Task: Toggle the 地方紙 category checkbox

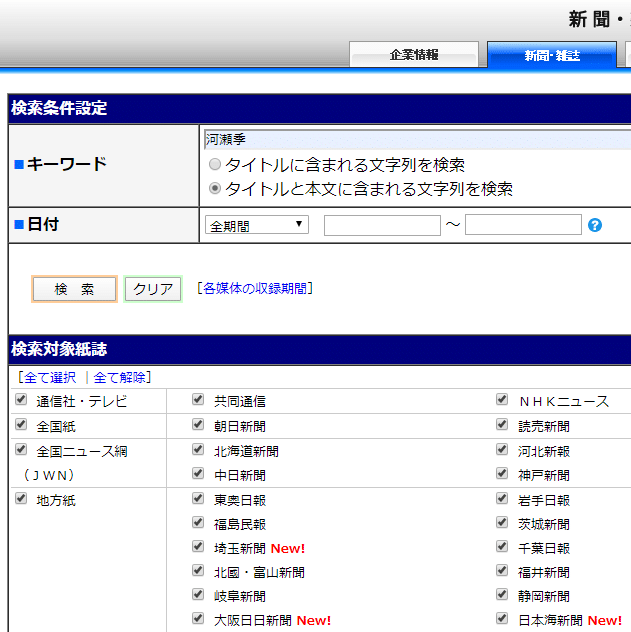Action: click(21, 499)
